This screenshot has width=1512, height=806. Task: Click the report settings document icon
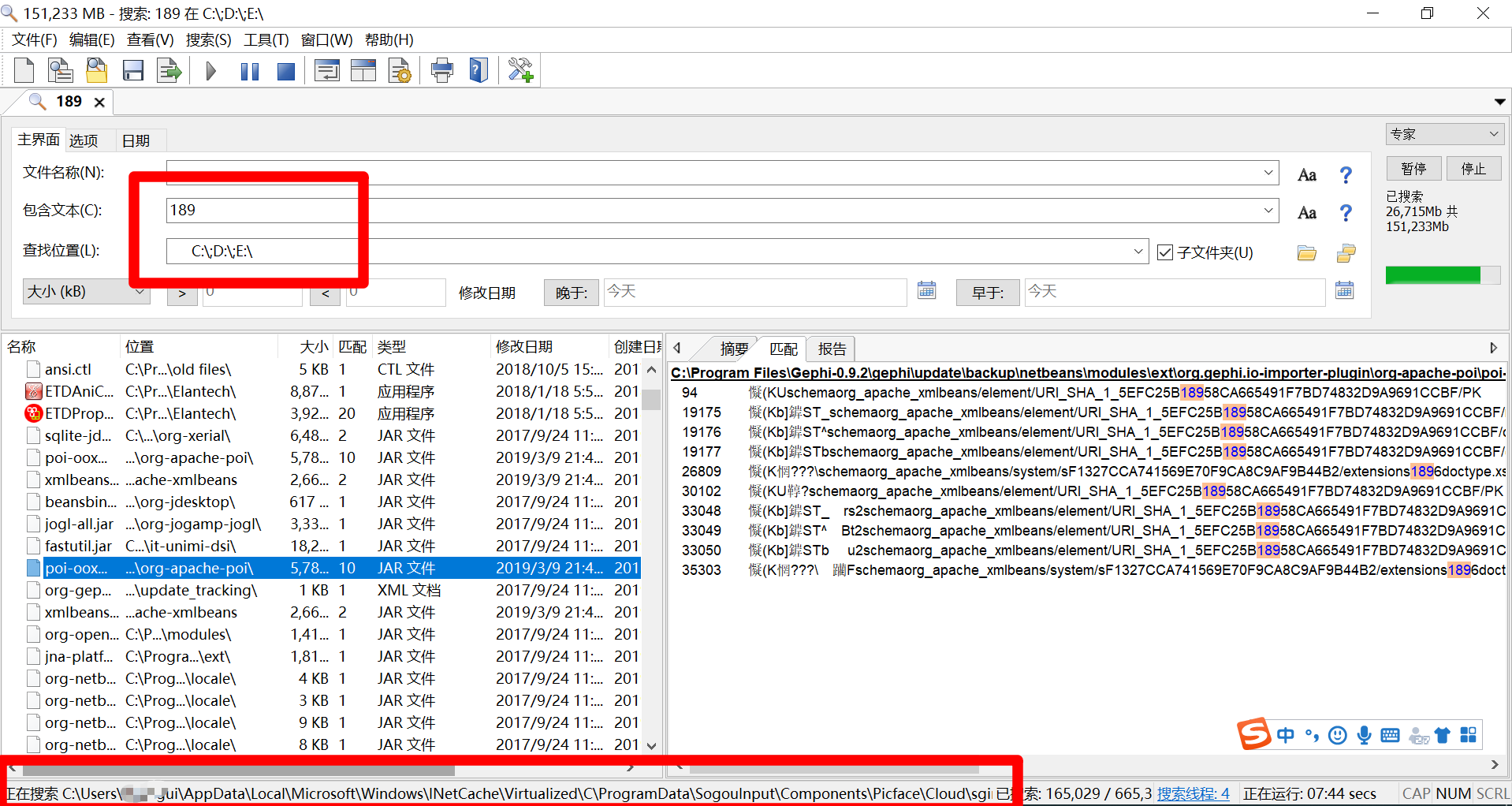[x=400, y=71]
